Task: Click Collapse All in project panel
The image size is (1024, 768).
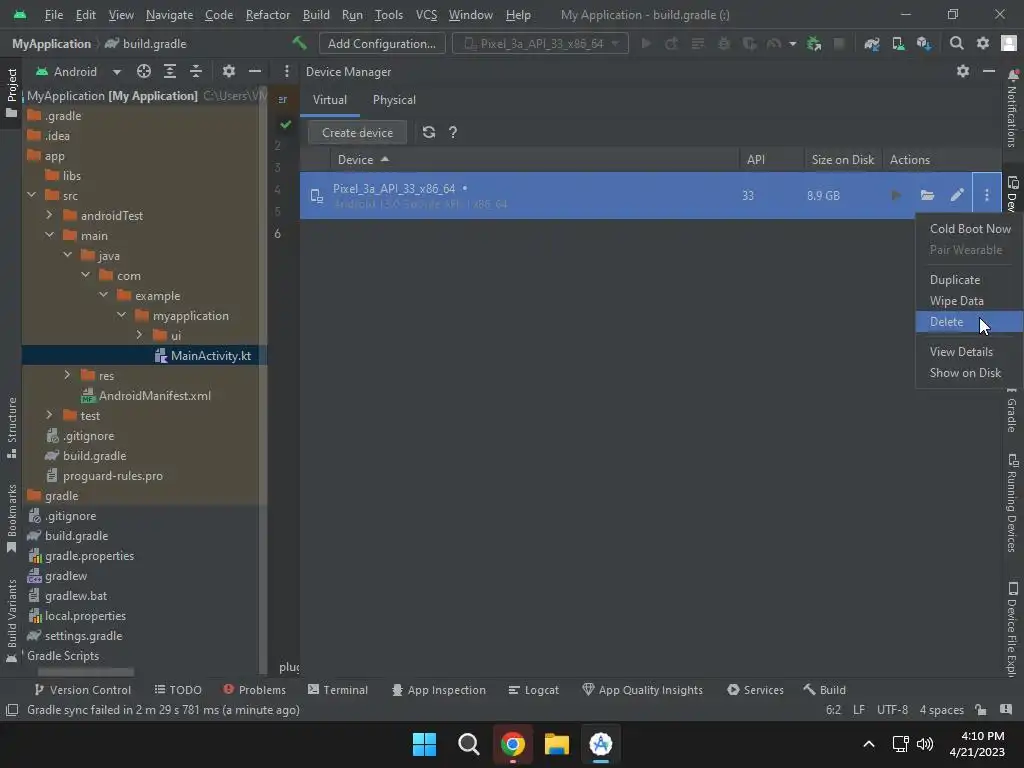Action: coord(196,71)
